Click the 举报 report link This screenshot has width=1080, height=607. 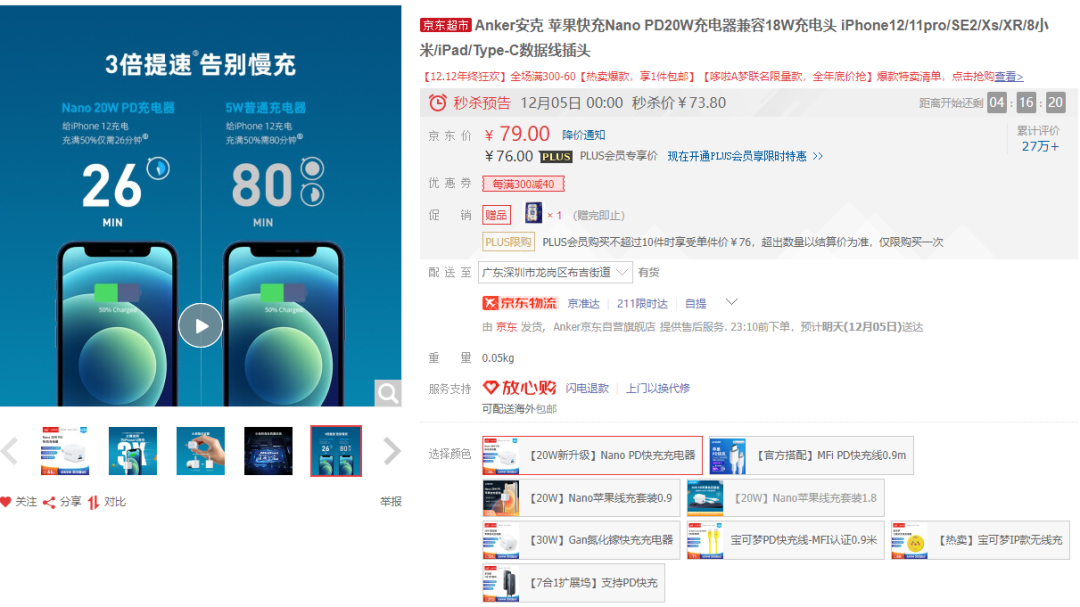(x=391, y=502)
